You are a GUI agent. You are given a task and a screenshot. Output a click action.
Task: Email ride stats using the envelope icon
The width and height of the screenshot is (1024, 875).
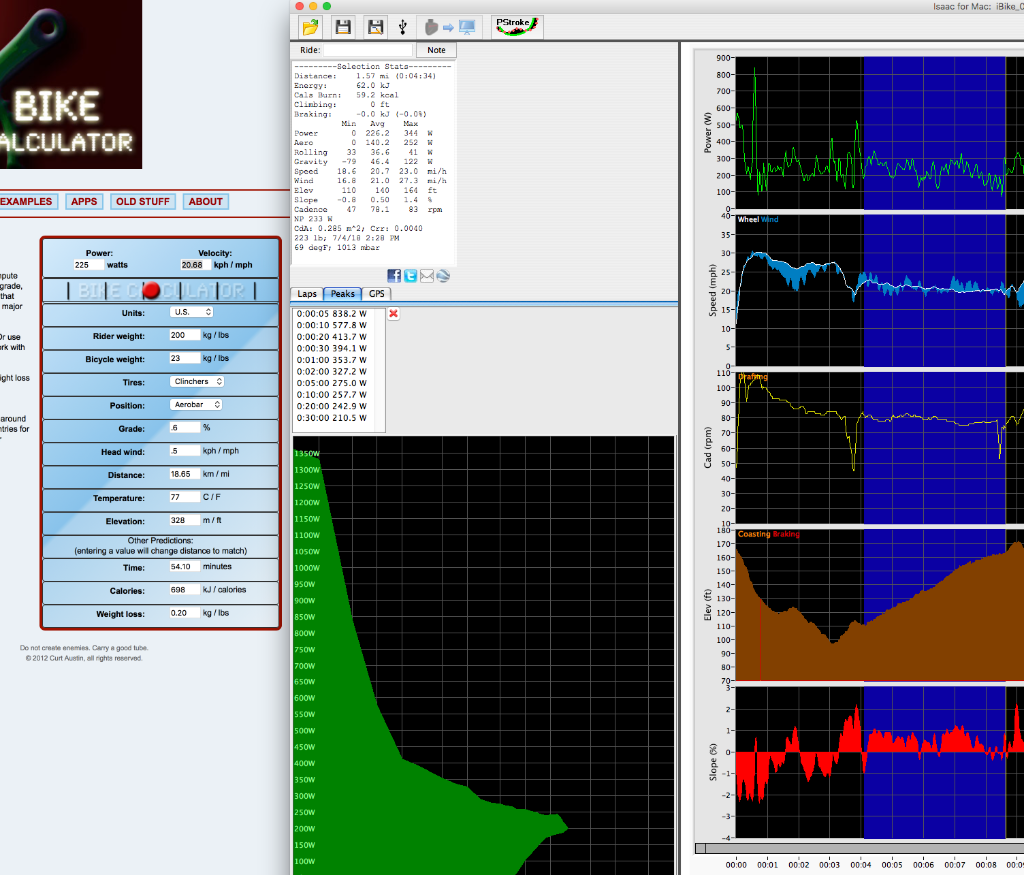coord(427,276)
